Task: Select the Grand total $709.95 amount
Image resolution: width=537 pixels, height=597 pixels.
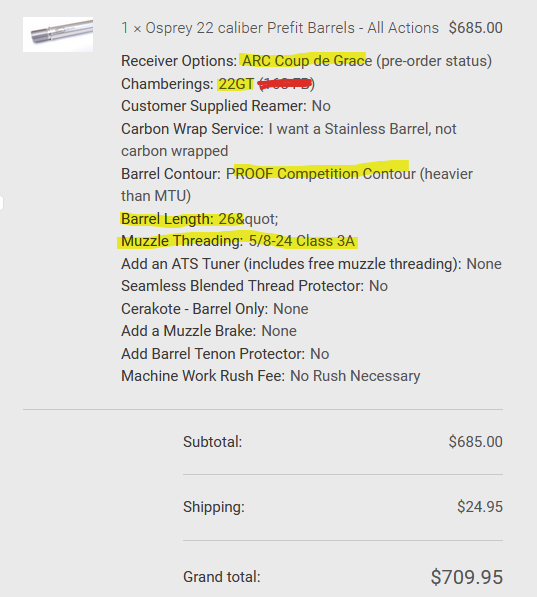Action: [467, 577]
